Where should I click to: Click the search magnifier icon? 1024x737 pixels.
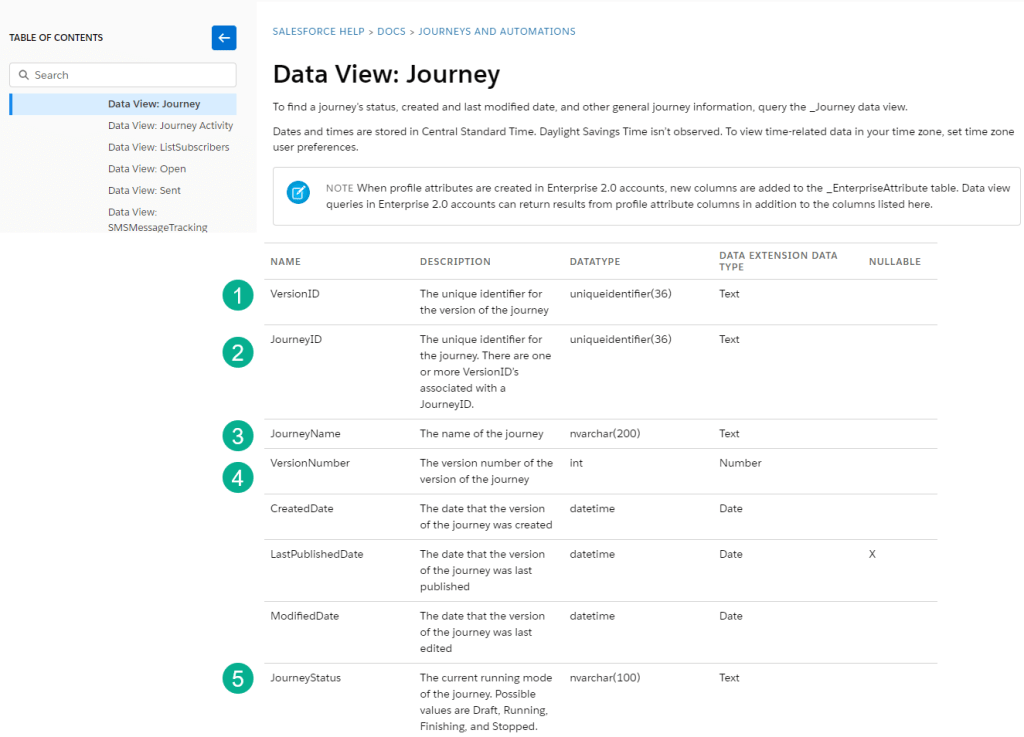[24, 75]
